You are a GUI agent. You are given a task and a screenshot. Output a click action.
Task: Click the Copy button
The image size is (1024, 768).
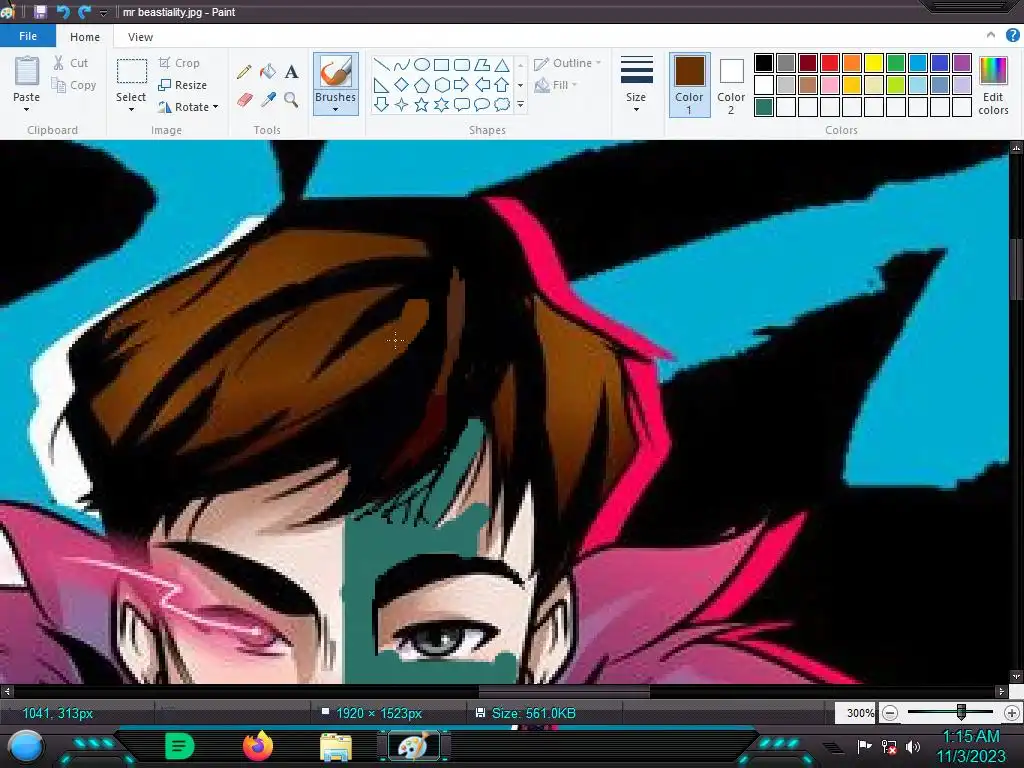pos(74,85)
